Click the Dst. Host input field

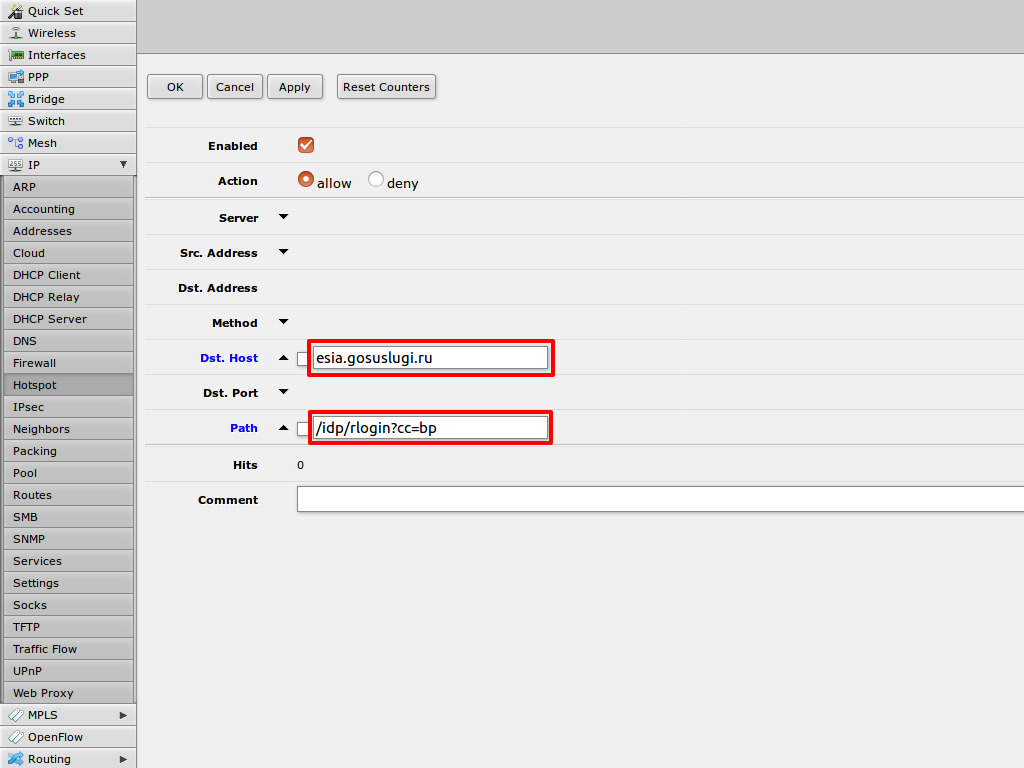click(430, 358)
